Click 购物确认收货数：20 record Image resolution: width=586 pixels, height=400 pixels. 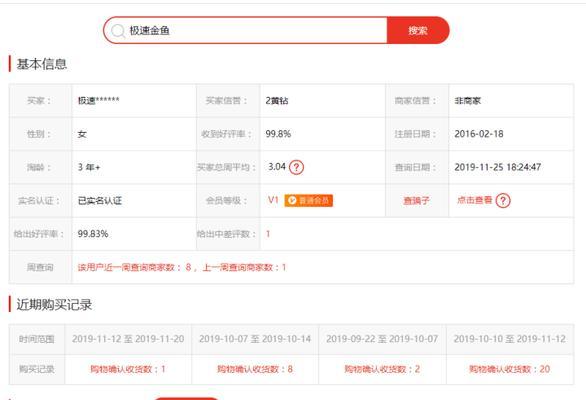[509, 369]
